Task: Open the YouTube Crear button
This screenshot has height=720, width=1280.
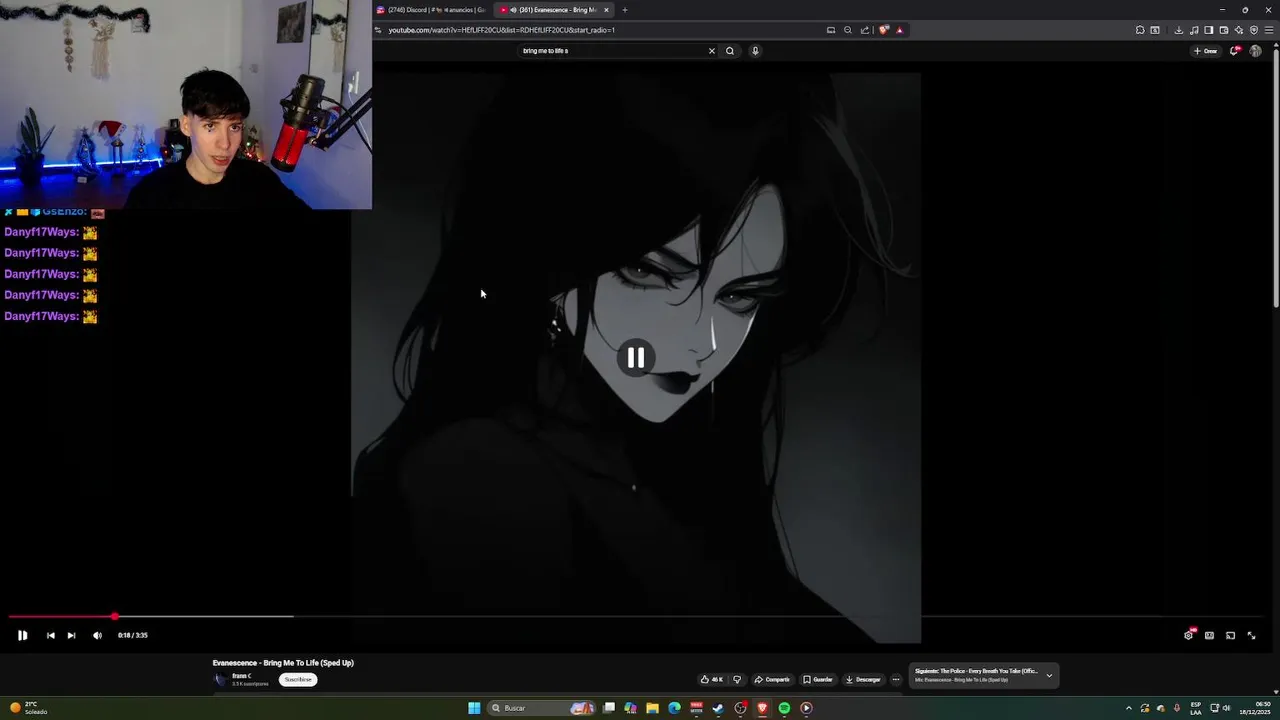Action: (x=1205, y=51)
